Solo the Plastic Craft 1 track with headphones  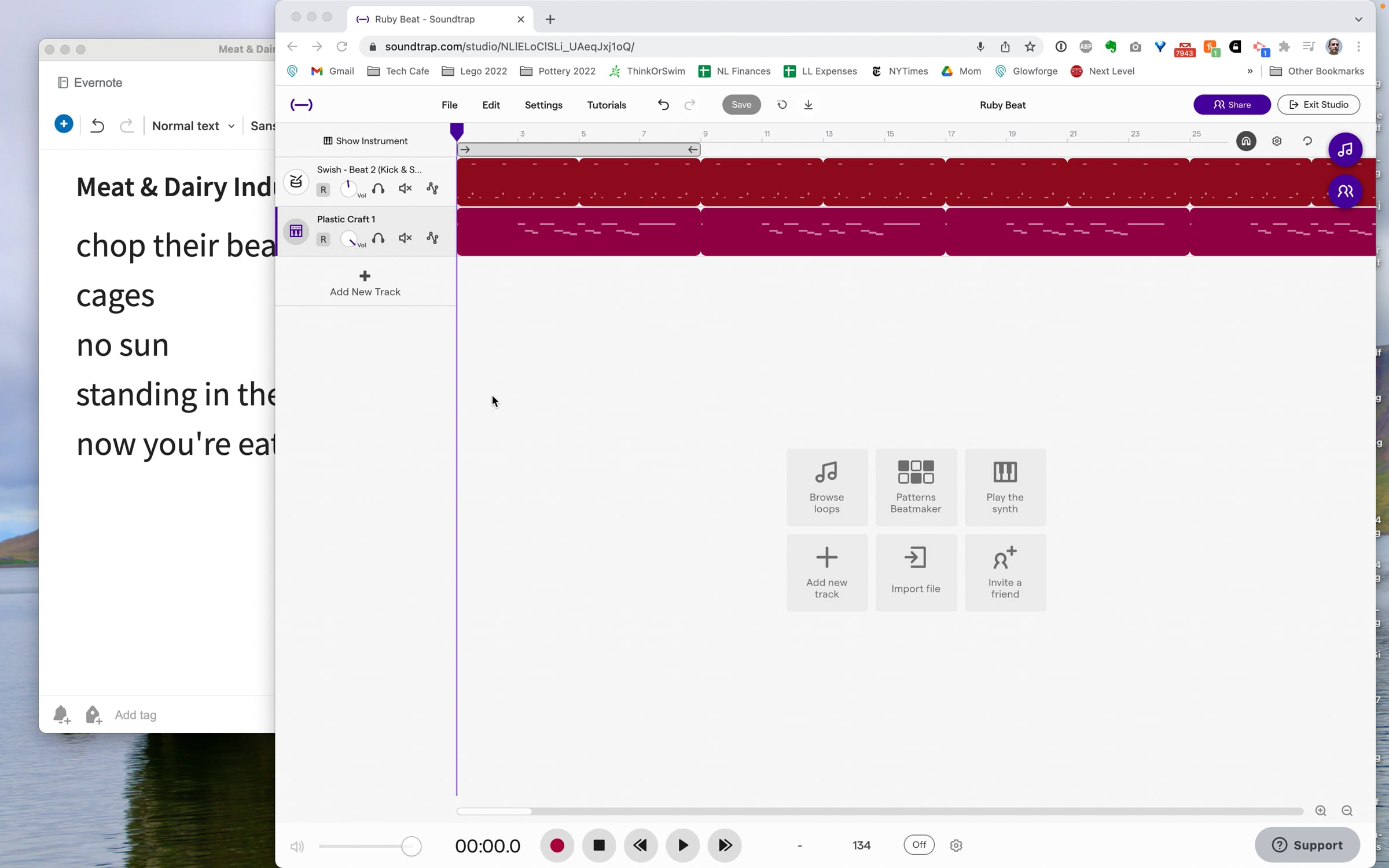coord(378,238)
